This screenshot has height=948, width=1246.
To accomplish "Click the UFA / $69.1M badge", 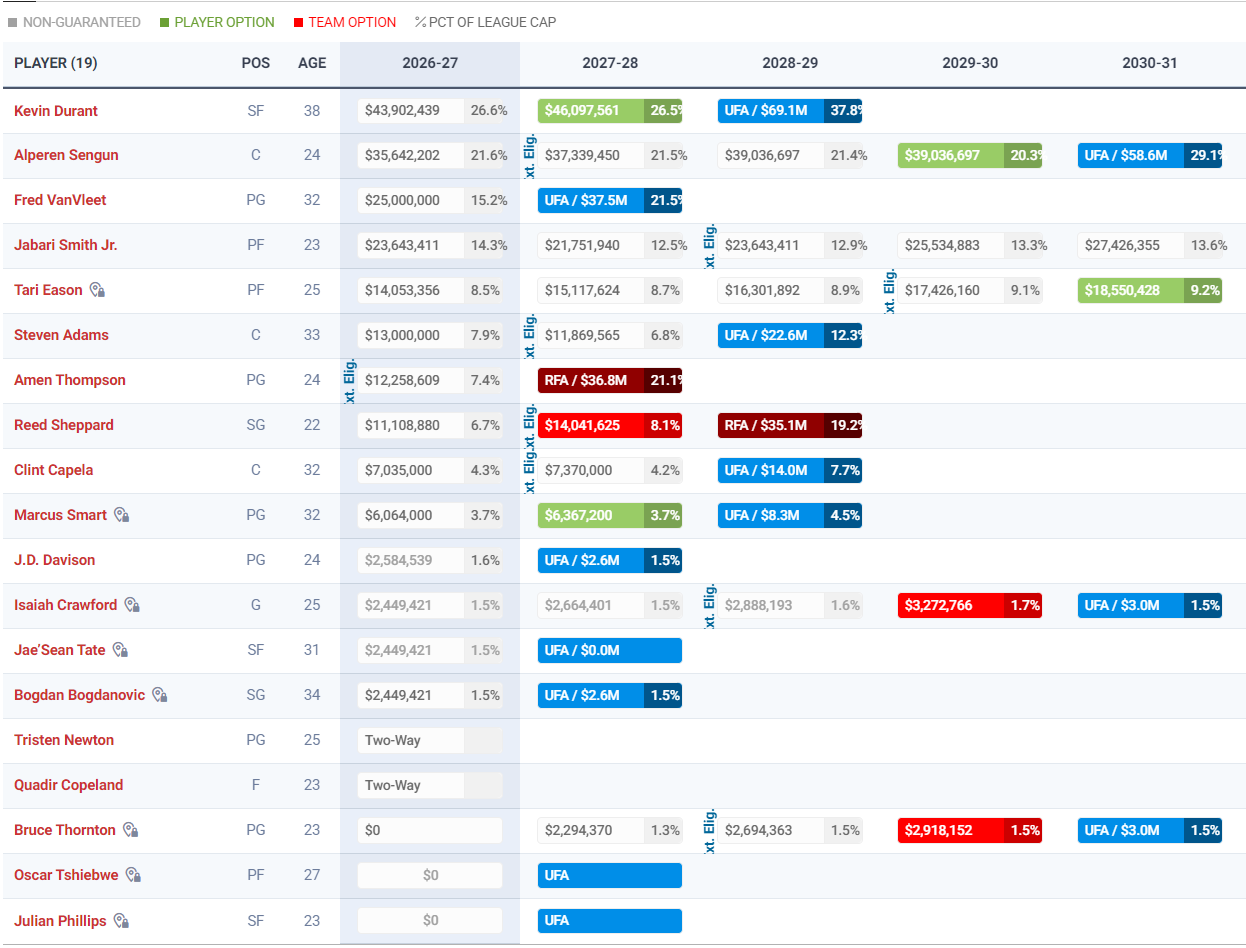I will pos(790,111).
